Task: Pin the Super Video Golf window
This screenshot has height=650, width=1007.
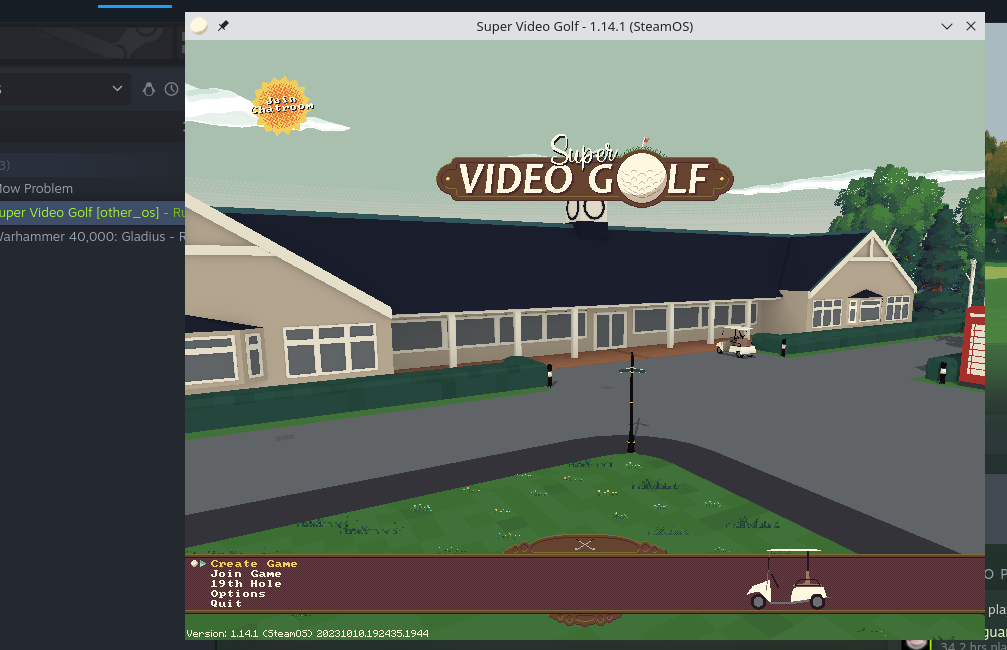Action: 223,26
